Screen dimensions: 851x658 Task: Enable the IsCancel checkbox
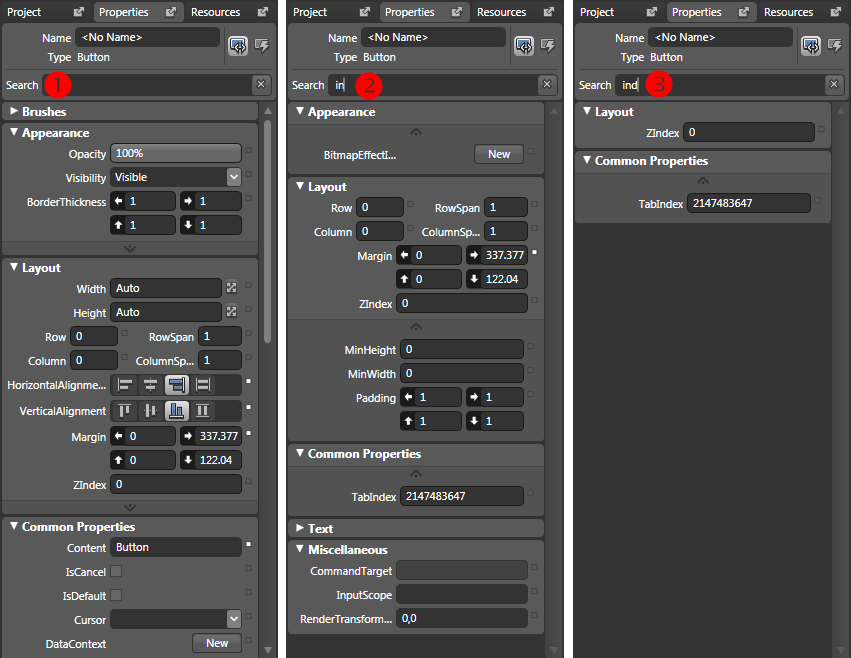115,572
